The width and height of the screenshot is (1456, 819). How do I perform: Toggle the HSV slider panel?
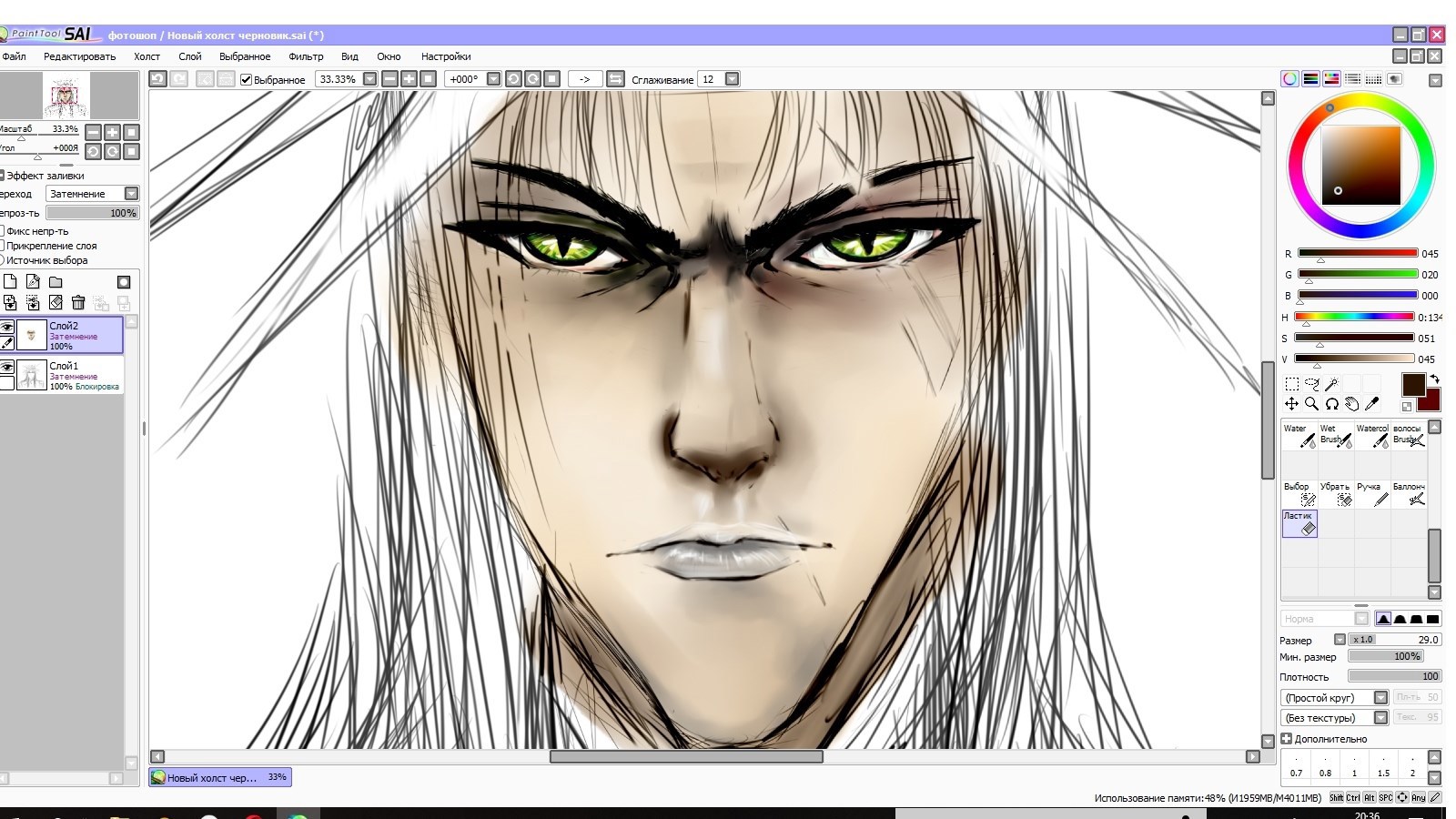pyautogui.click(x=1331, y=79)
